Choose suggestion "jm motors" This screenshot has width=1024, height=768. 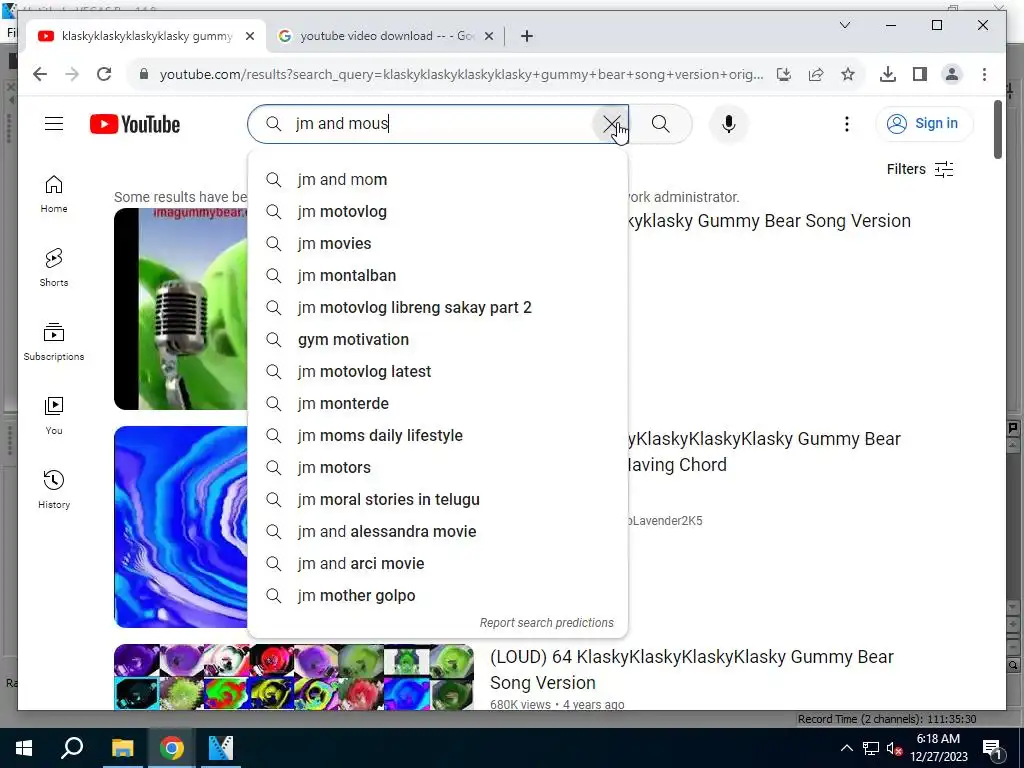click(x=438, y=468)
